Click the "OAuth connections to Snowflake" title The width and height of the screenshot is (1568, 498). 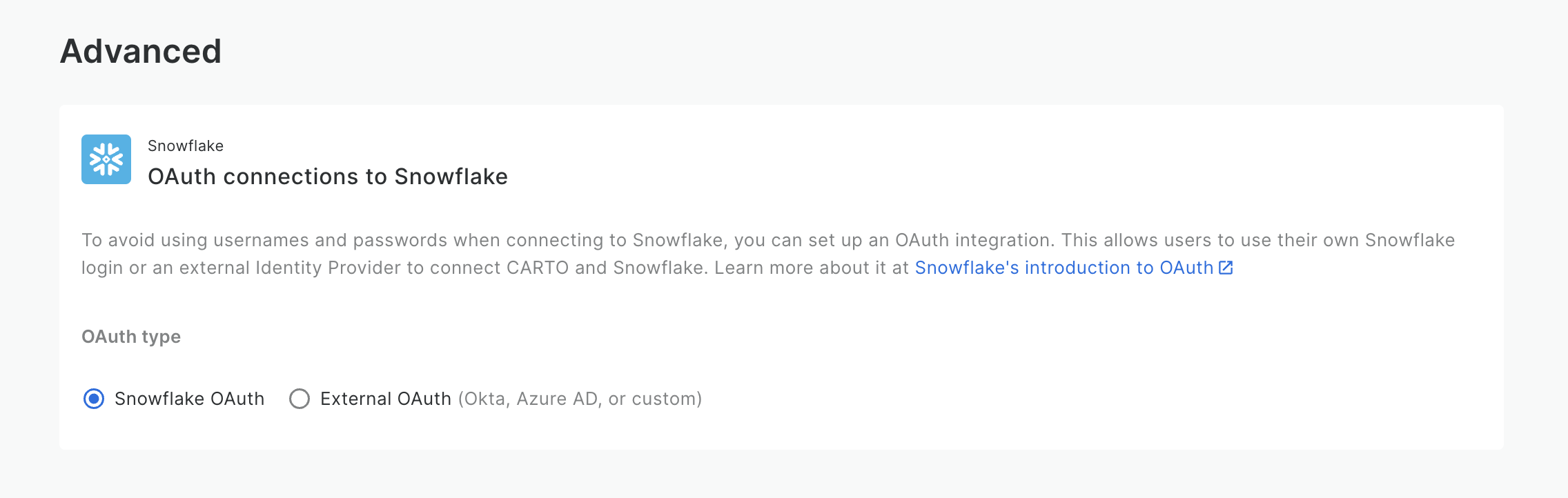(328, 177)
